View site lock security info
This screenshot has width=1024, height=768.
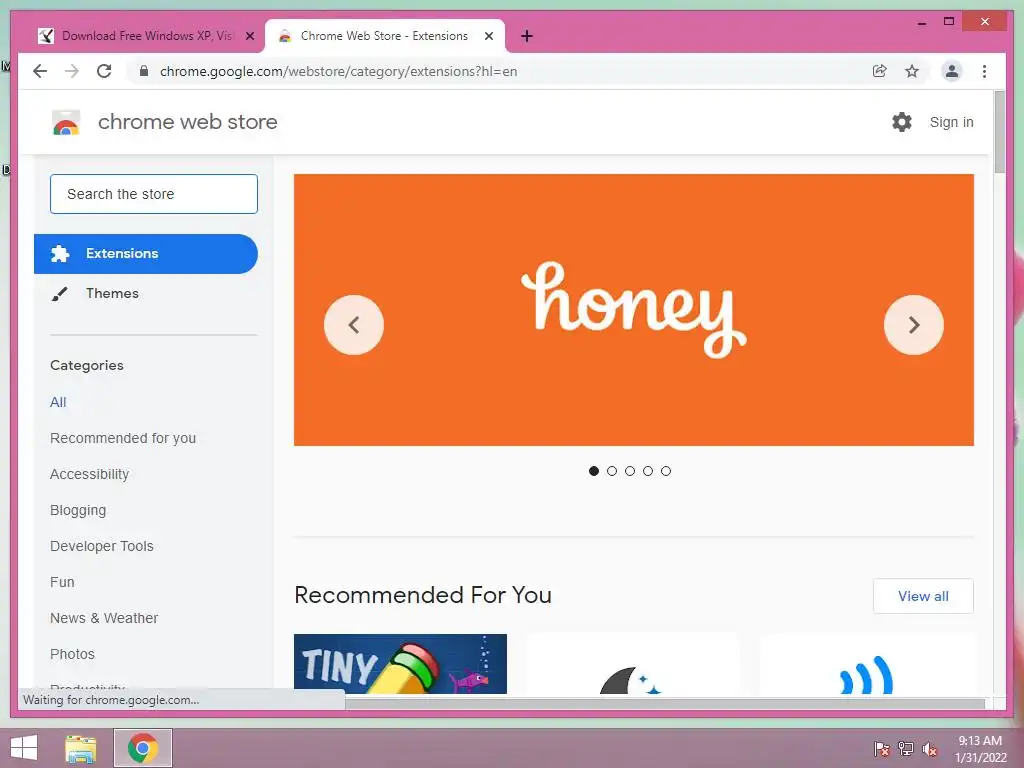click(x=144, y=71)
